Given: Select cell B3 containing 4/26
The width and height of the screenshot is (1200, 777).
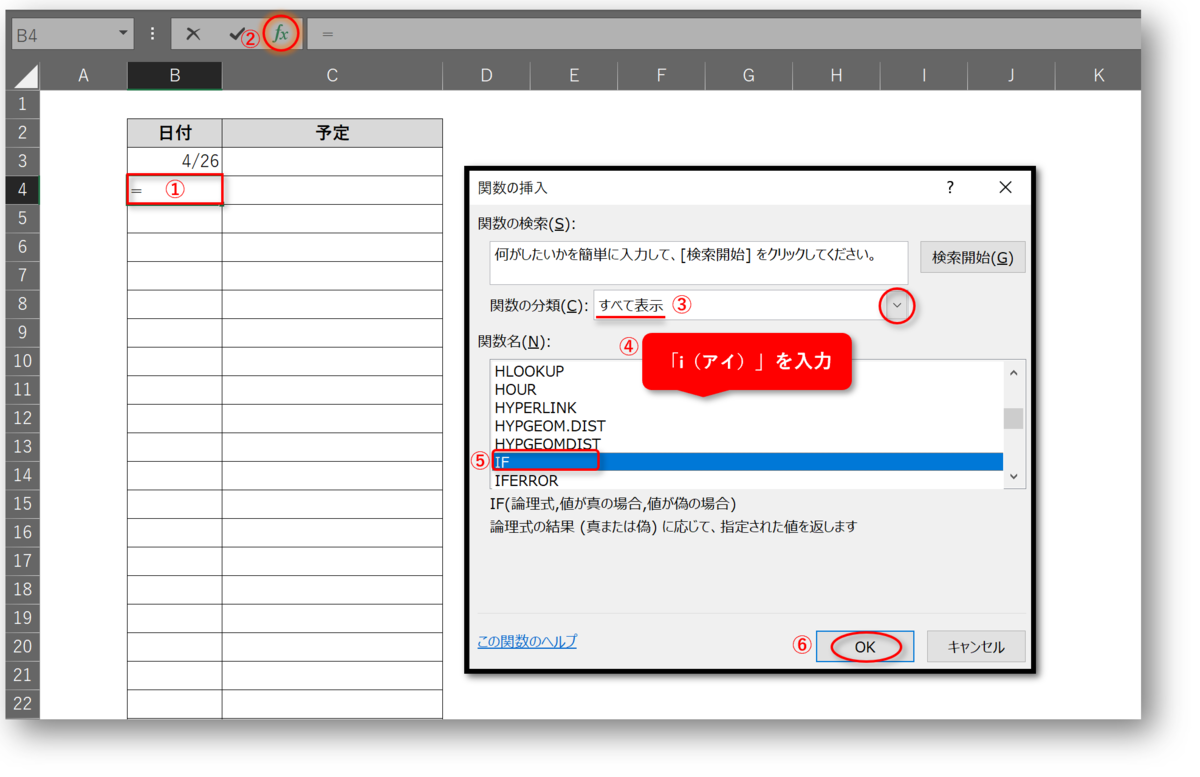Looking at the screenshot, I should 174,160.
